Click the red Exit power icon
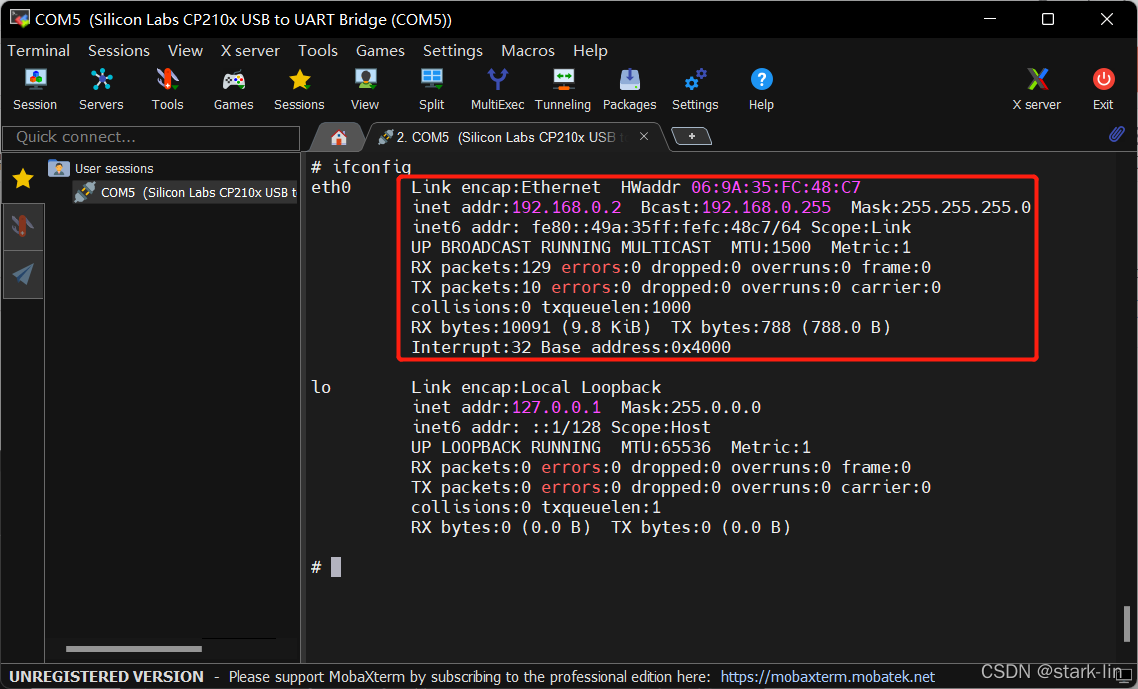The height and width of the screenshot is (689, 1138). pyautogui.click(x=1103, y=89)
